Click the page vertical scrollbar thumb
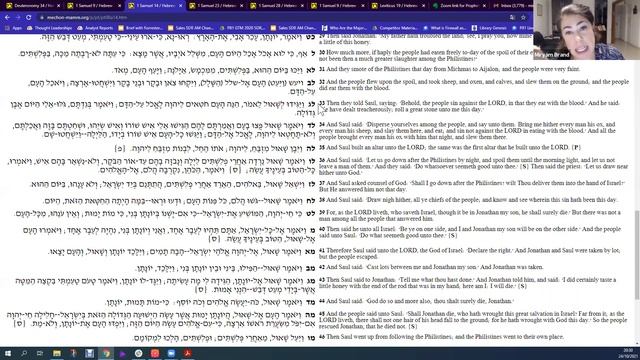 click(x=637, y=254)
